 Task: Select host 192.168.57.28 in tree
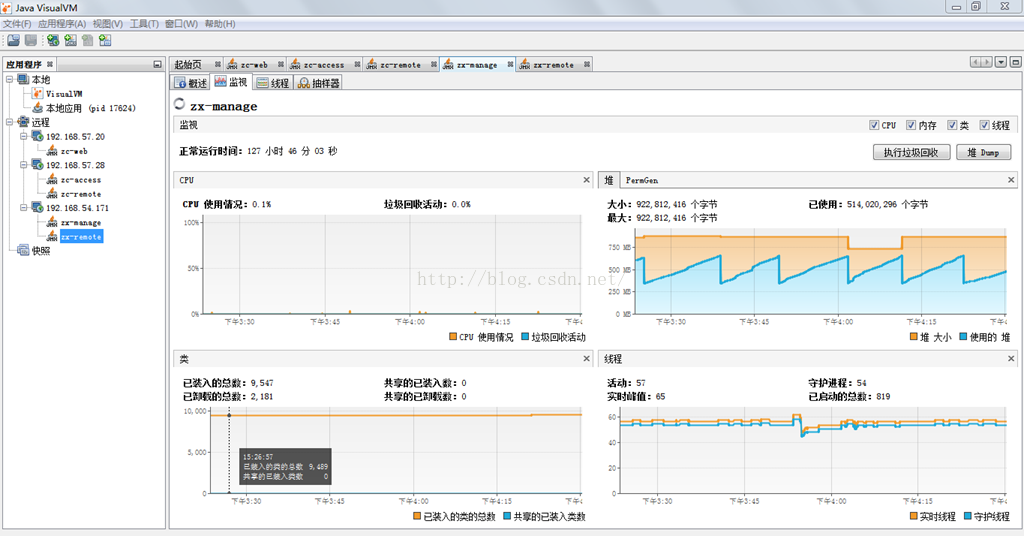[x=75, y=165]
